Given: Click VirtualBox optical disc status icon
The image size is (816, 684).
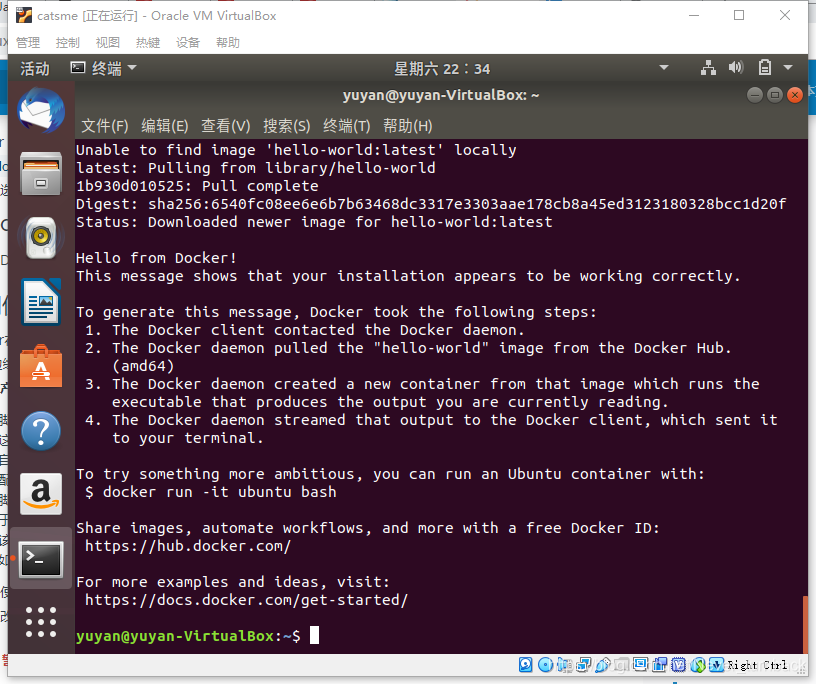Looking at the screenshot, I should point(545,665).
